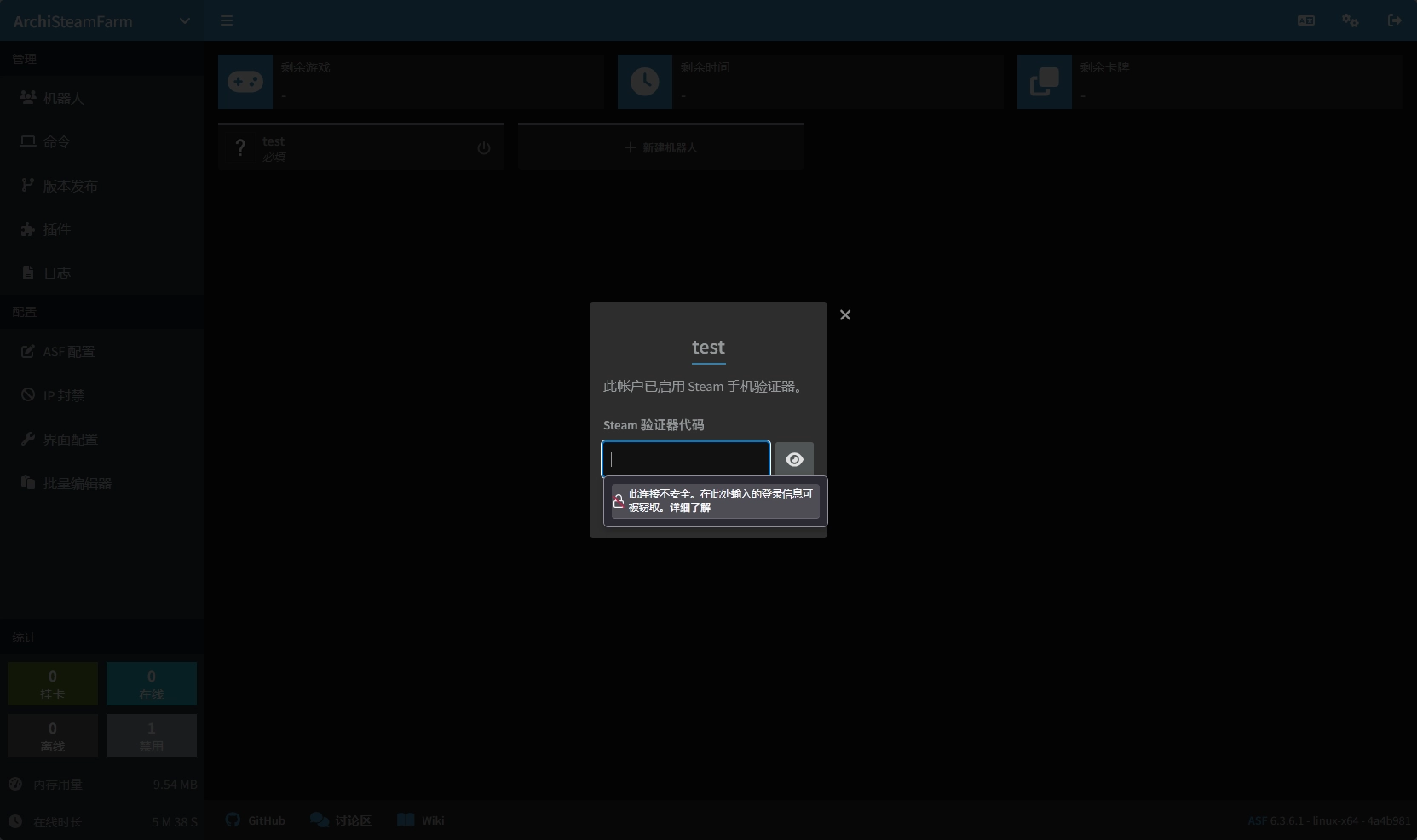Image resolution: width=1417 pixels, height=840 pixels.
Task: Focus the Steam 验证器代码 input field
Action: tap(686, 459)
